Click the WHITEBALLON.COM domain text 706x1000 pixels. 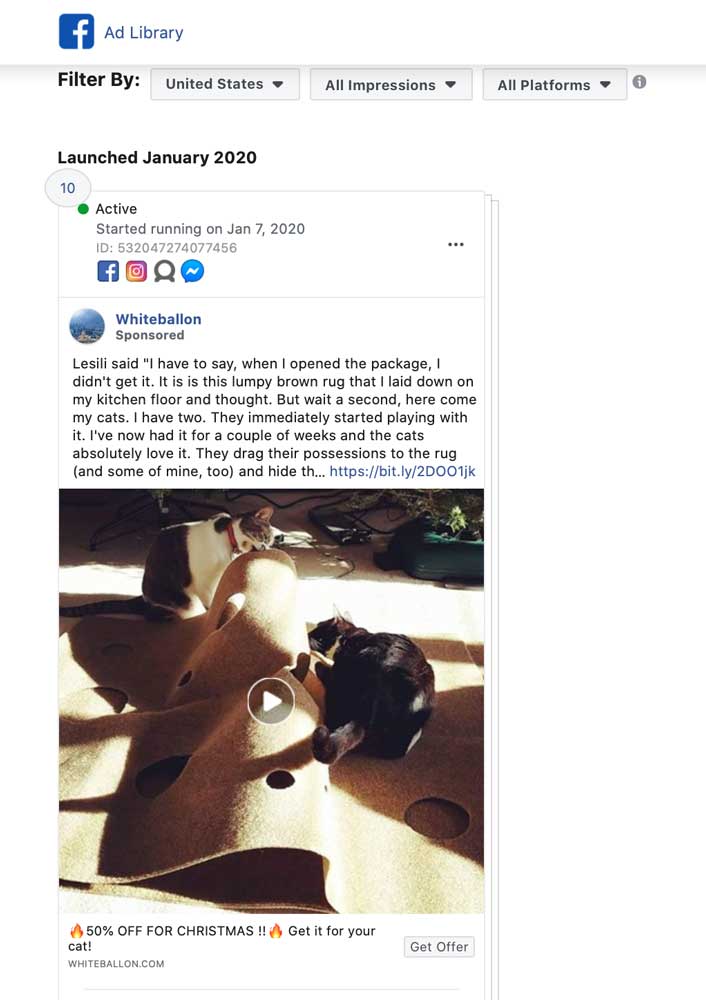[x=116, y=964]
